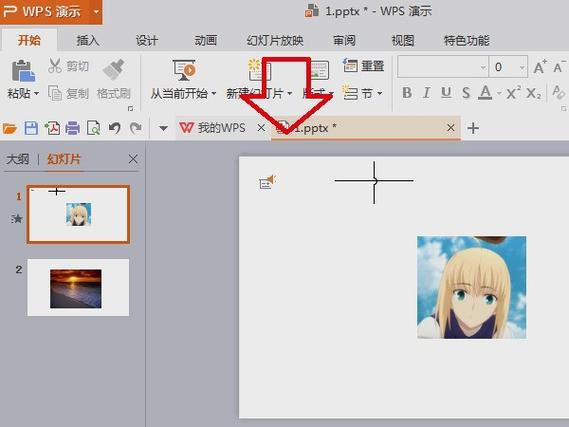Screen dimensions: 569x427
Task: Toggle text shadow S button
Action: click(x=466, y=93)
